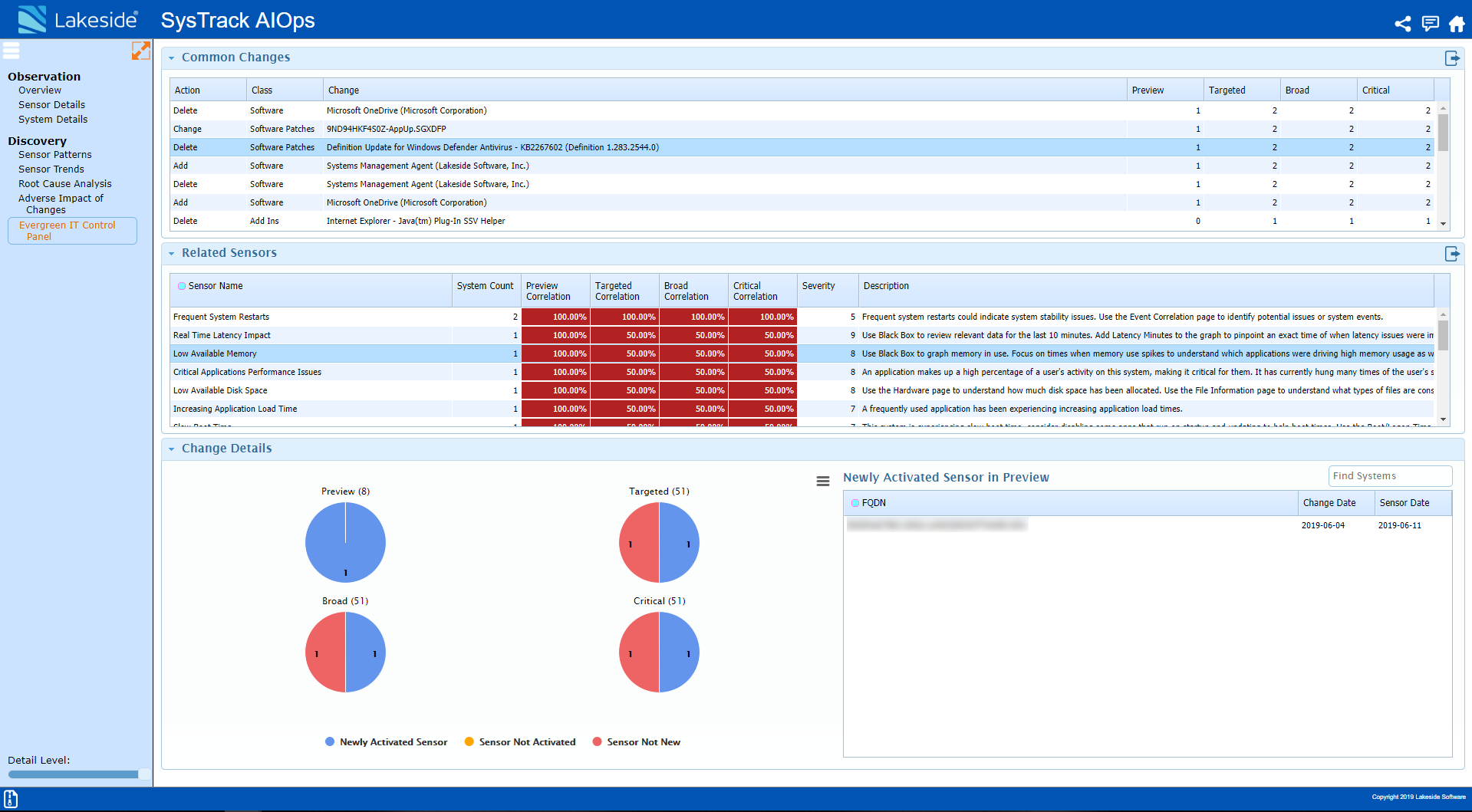Open the hamburger menu above the sidebar
This screenshot has width=1472, height=812.
(x=12, y=51)
